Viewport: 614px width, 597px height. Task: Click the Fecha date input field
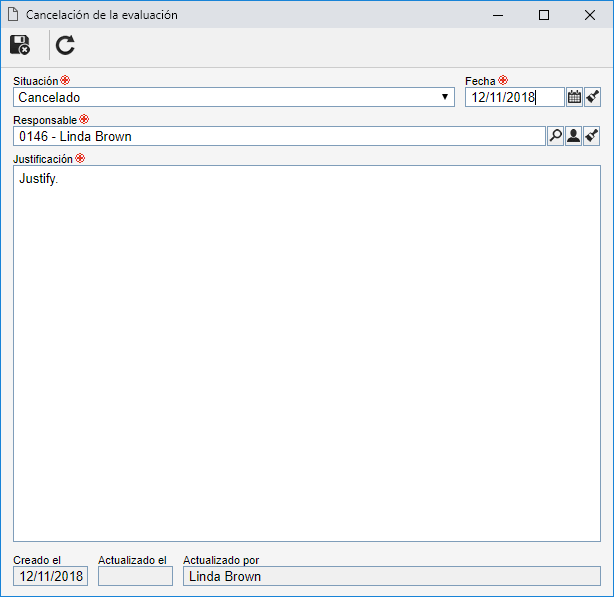515,97
